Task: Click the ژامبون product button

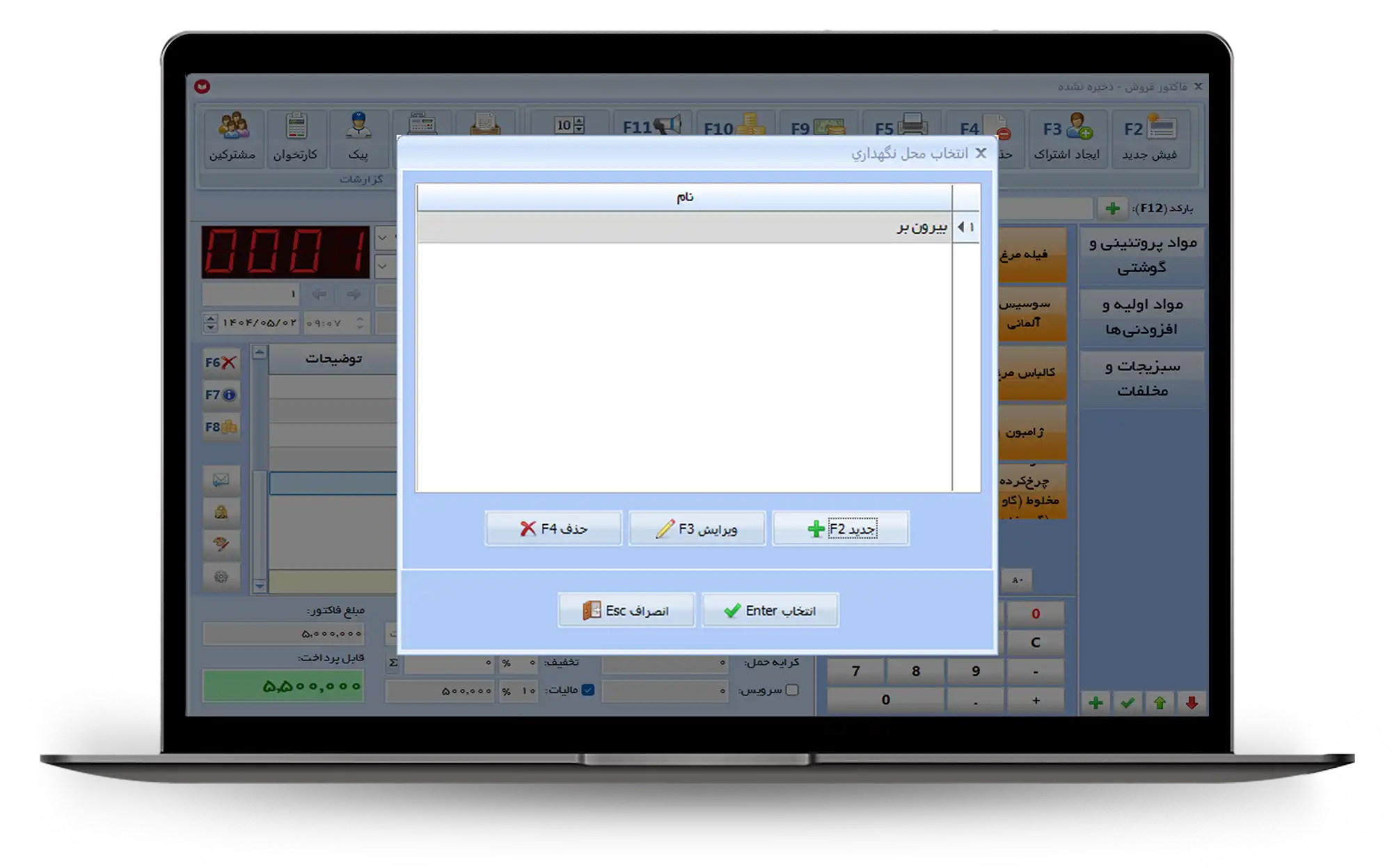Action: coord(1031,432)
